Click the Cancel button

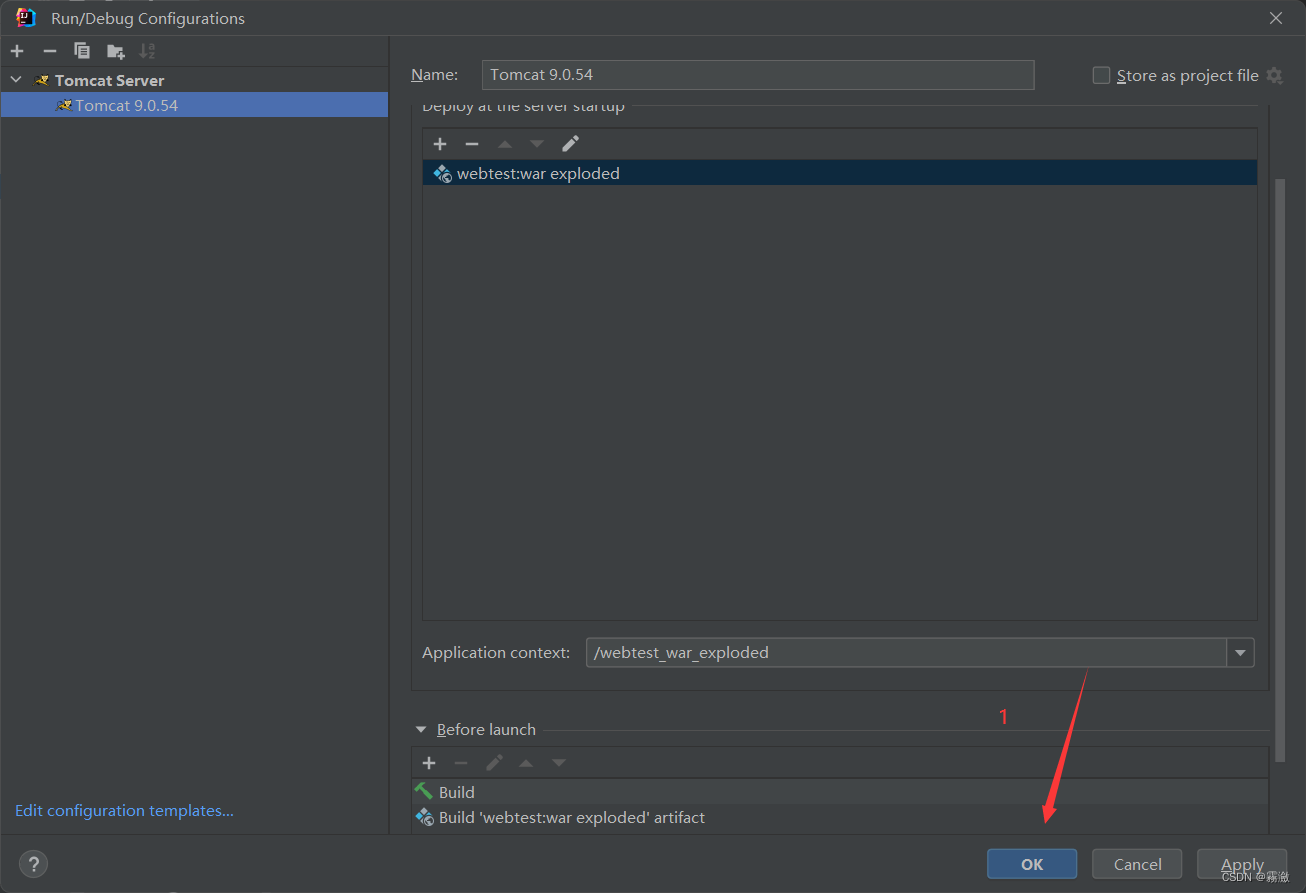[1137, 864]
